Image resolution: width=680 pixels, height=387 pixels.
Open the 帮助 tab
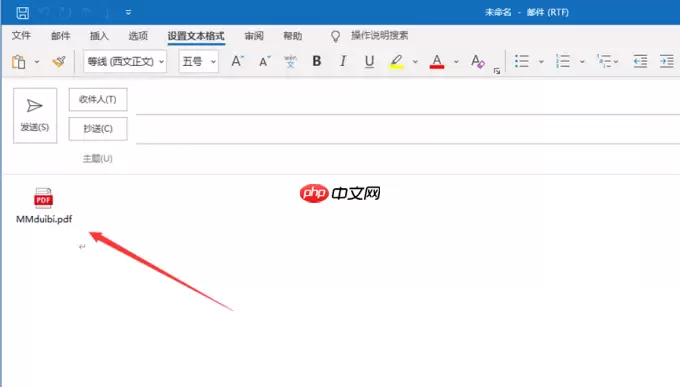click(293, 36)
